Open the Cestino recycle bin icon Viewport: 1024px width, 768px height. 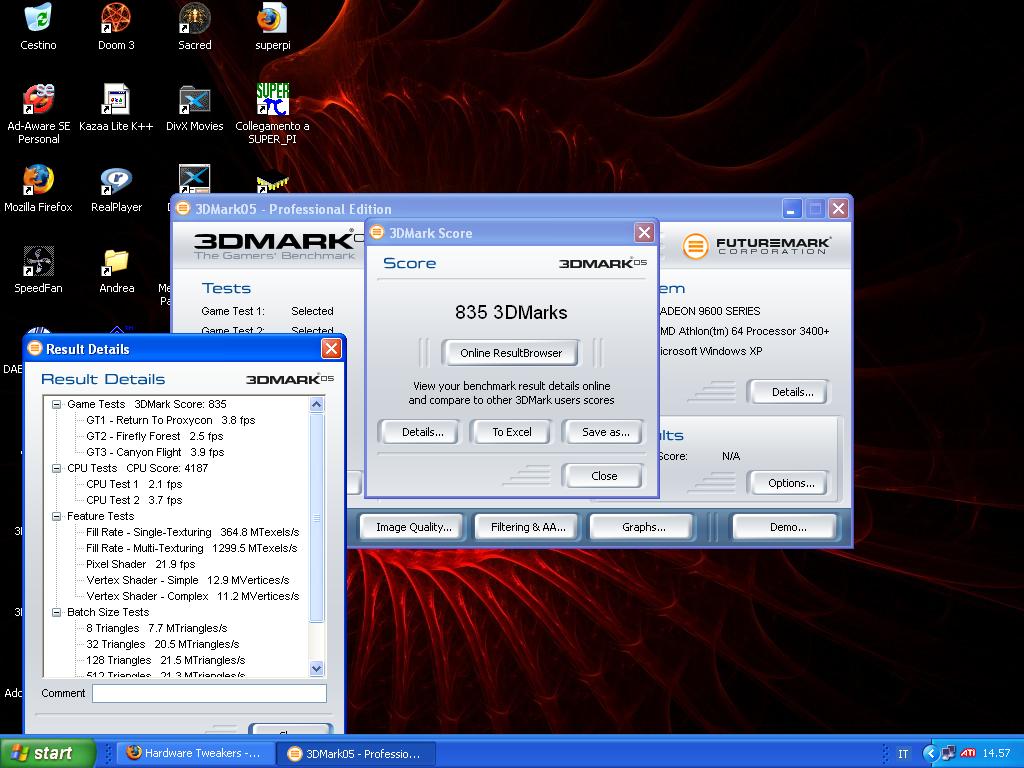point(38,26)
